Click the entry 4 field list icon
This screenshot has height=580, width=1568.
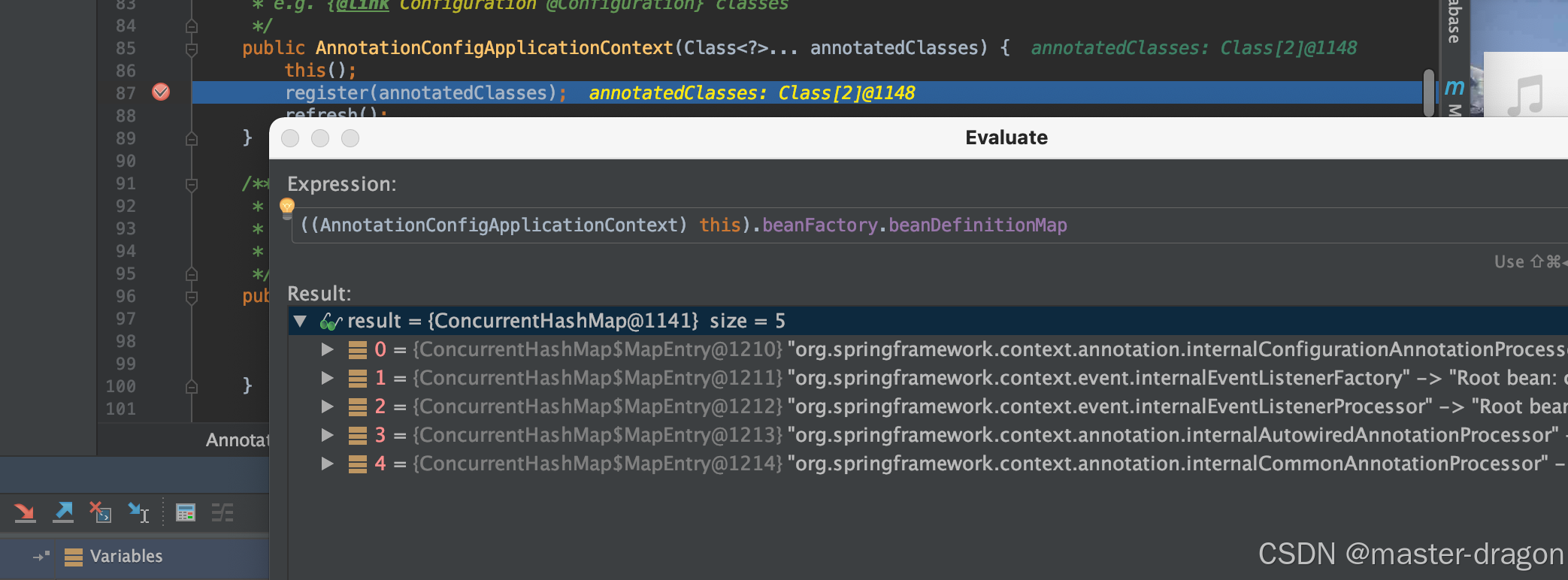[x=358, y=464]
